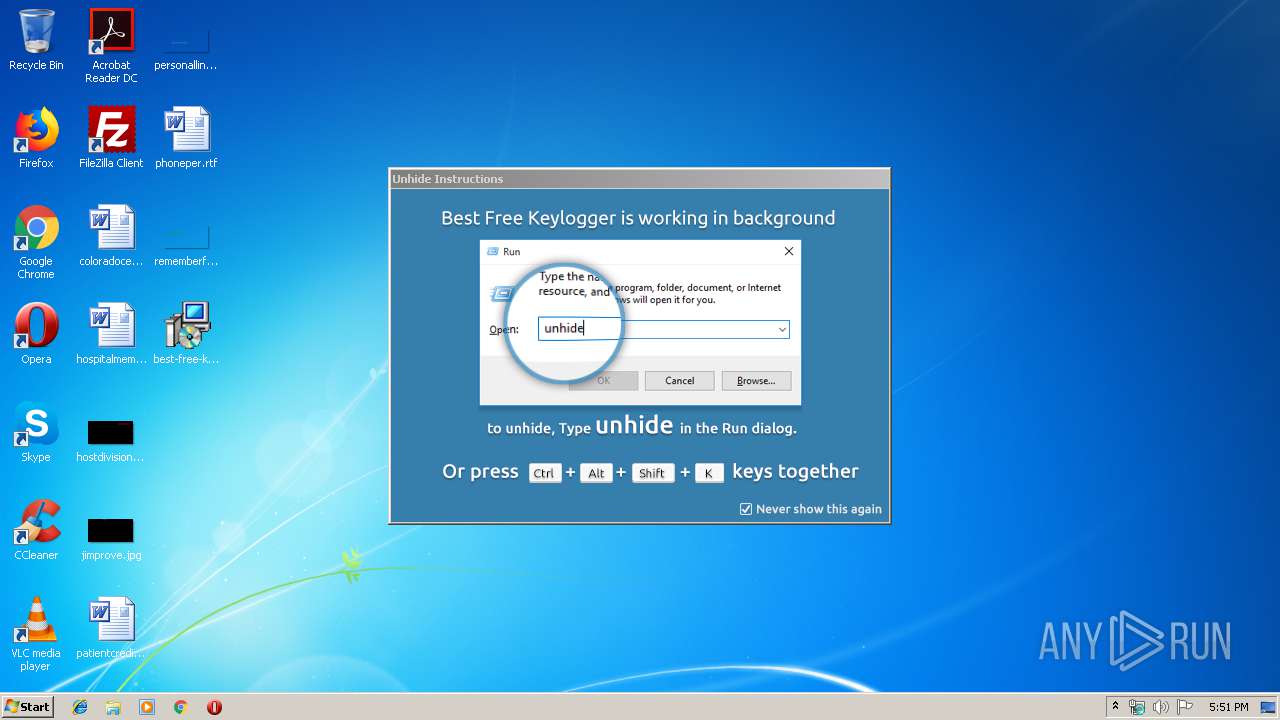Open Skype desktop shortcut
This screenshot has height=720, width=1280.
(x=36, y=432)
